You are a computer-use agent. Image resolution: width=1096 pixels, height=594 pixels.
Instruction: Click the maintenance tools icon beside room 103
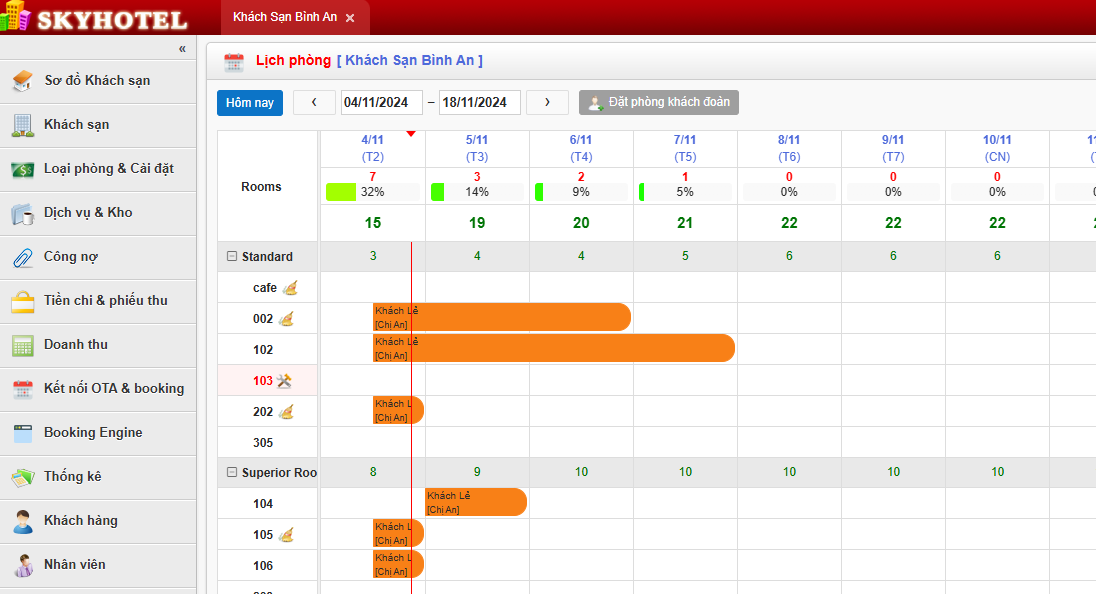pos(282,380)
